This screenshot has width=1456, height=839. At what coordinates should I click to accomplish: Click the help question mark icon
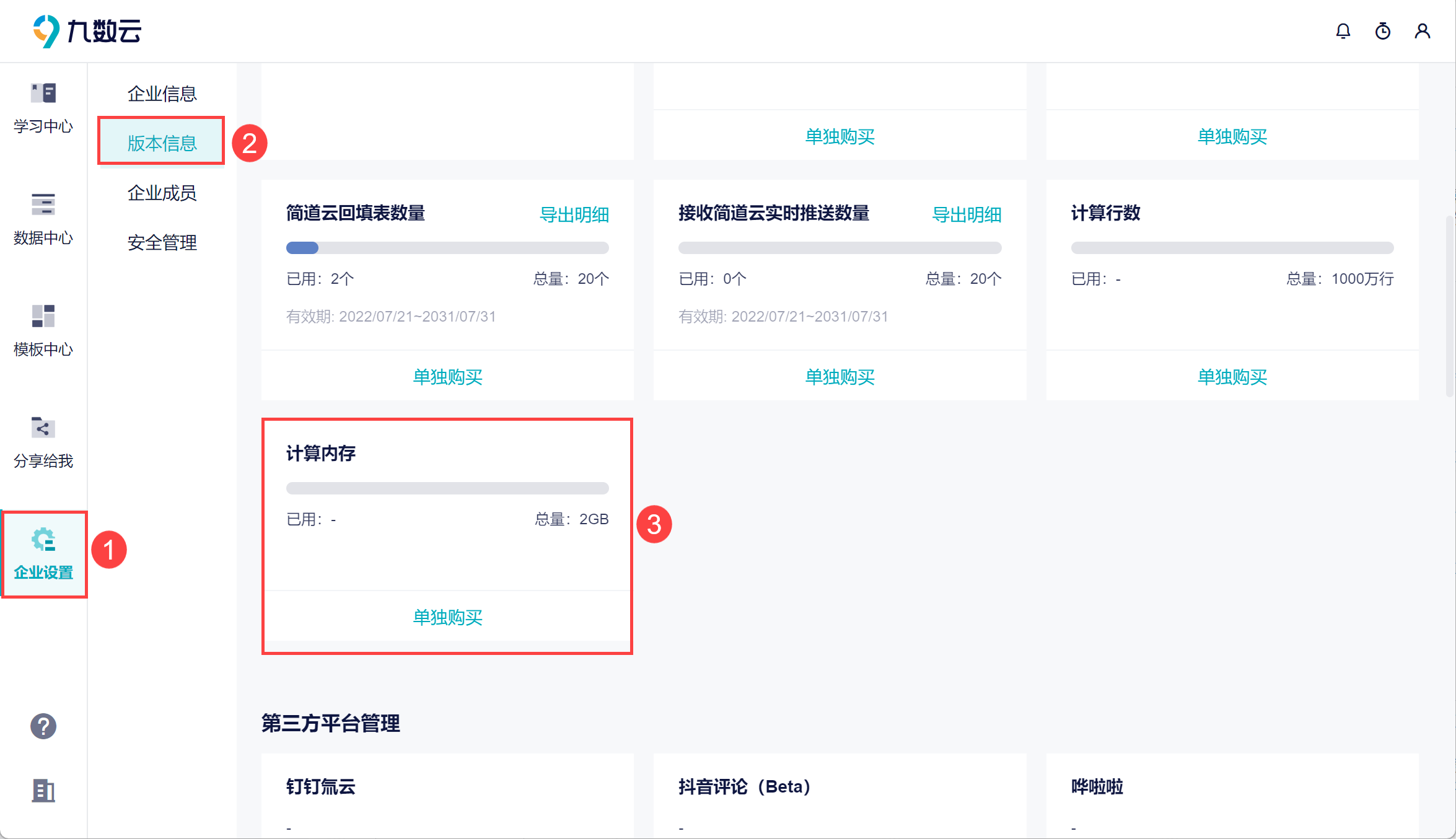(43, 726)
